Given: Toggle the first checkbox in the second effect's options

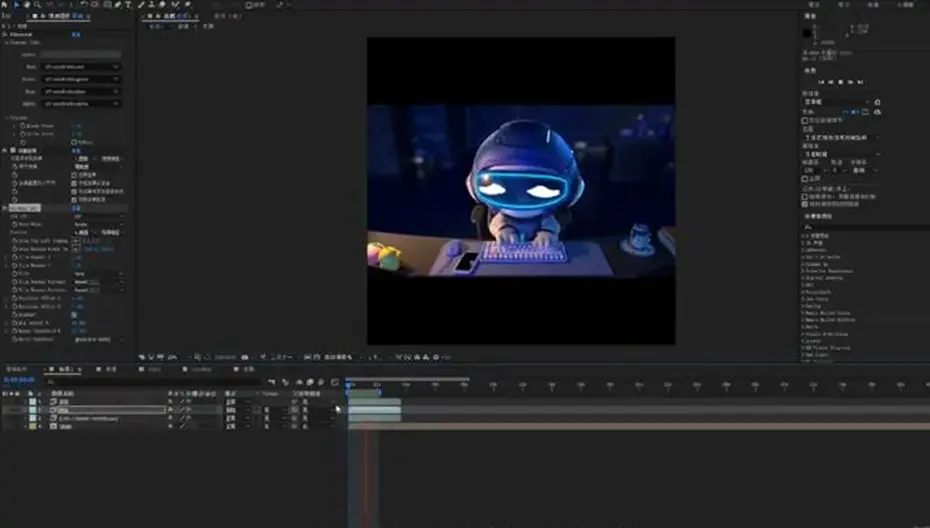Looking at the screenshot, I should pyautogui.click(x=74, y=175).
